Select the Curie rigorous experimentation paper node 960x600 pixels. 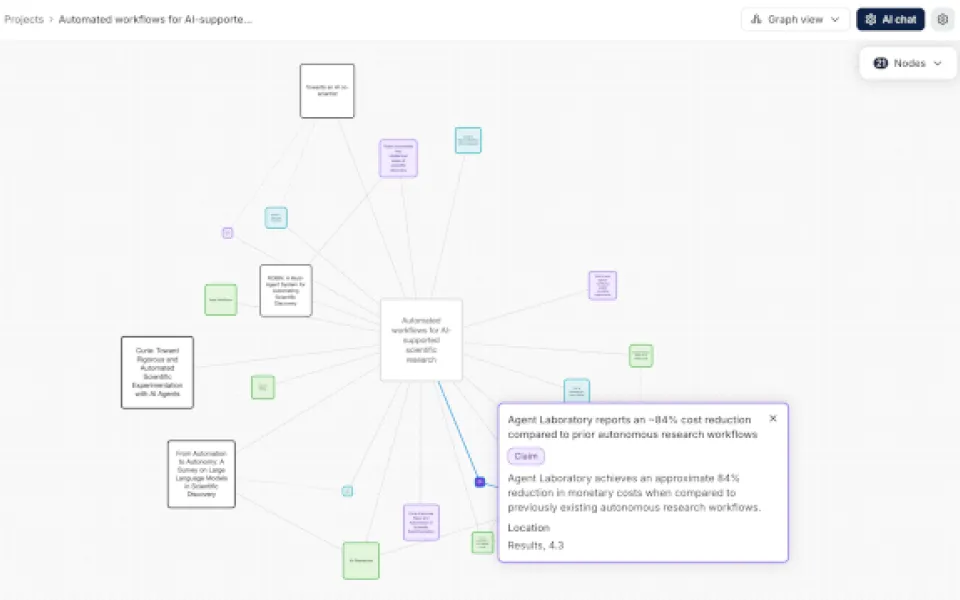[157, 372]
